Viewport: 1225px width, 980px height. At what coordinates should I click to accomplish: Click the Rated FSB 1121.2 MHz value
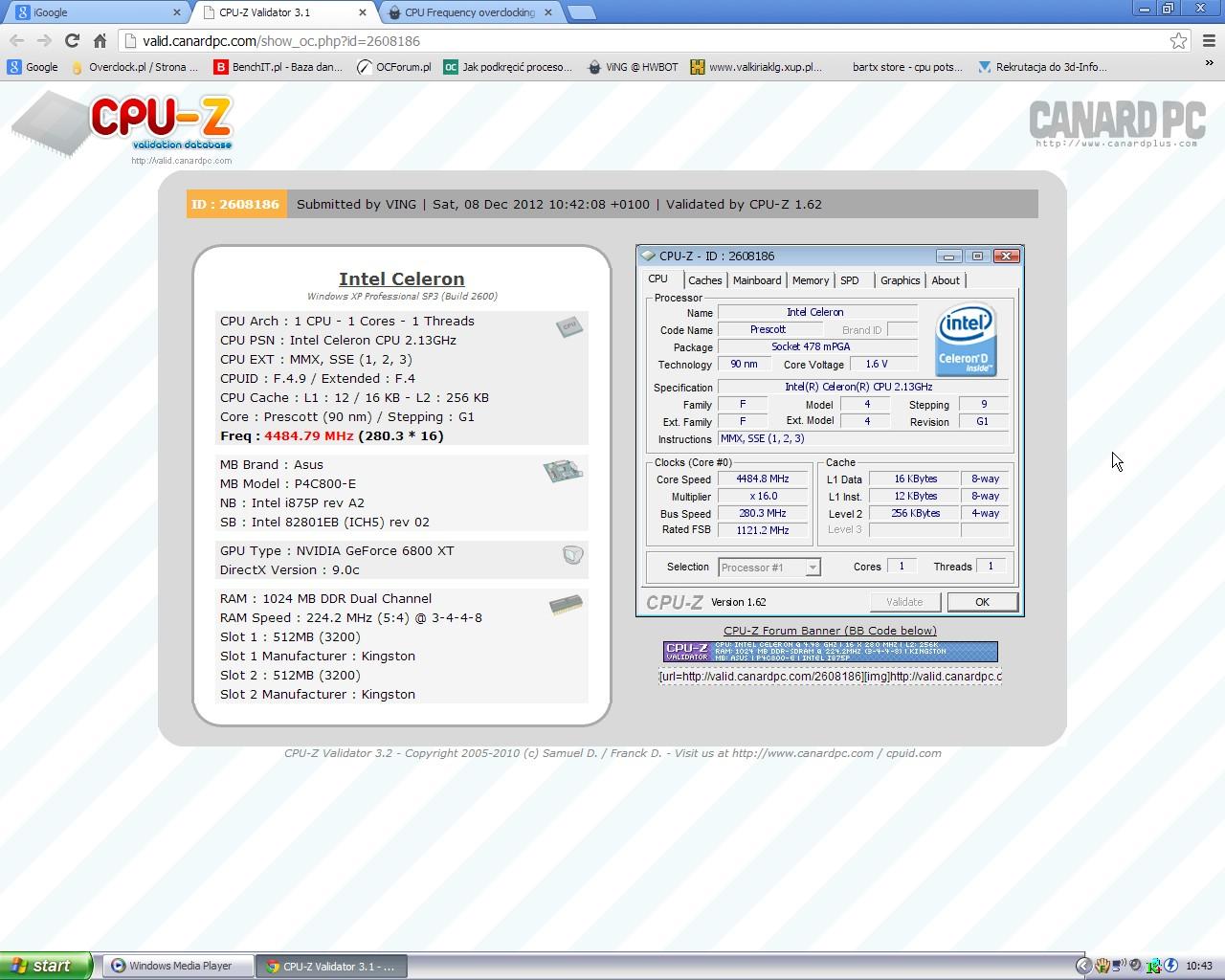763,530
